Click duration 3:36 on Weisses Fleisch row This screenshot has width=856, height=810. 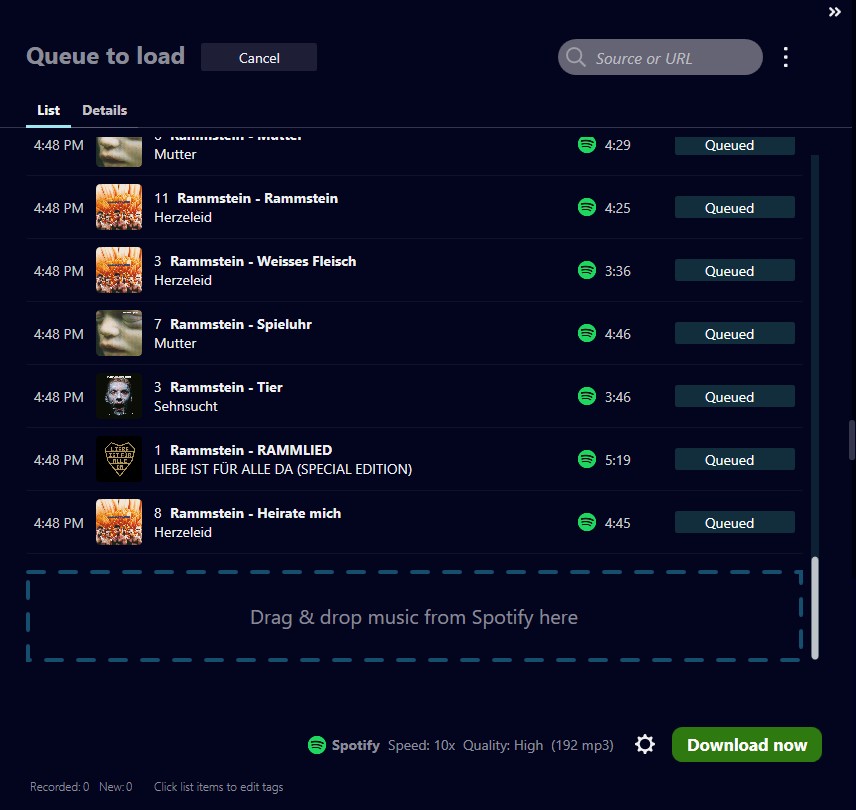point(617,271)
